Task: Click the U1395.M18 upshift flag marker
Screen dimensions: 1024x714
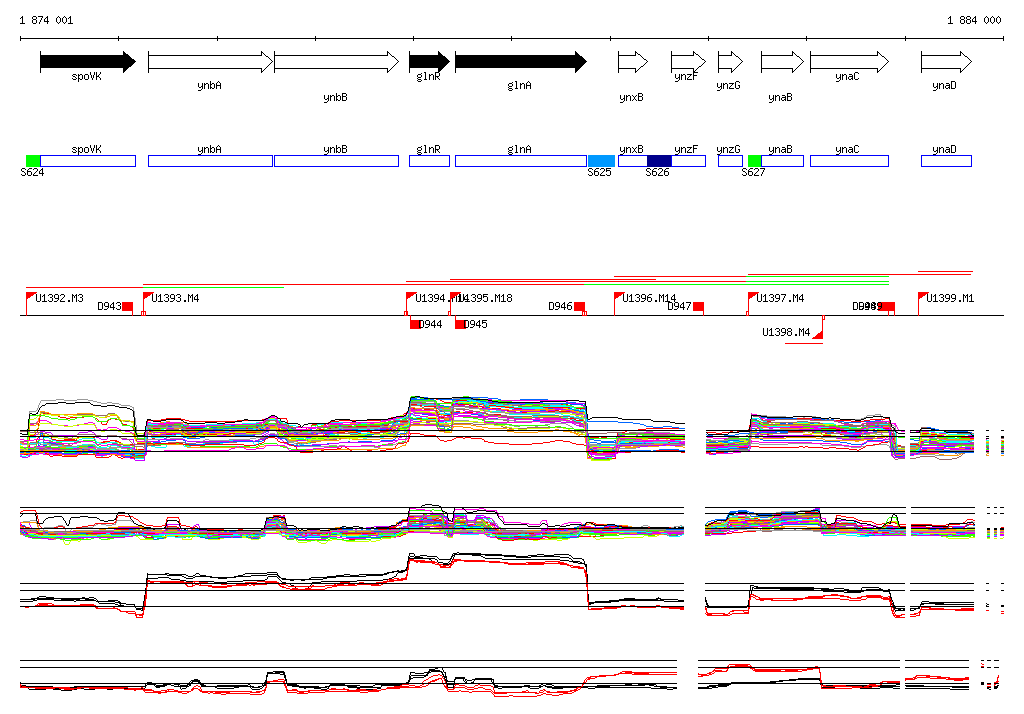Action: (455, 298)
